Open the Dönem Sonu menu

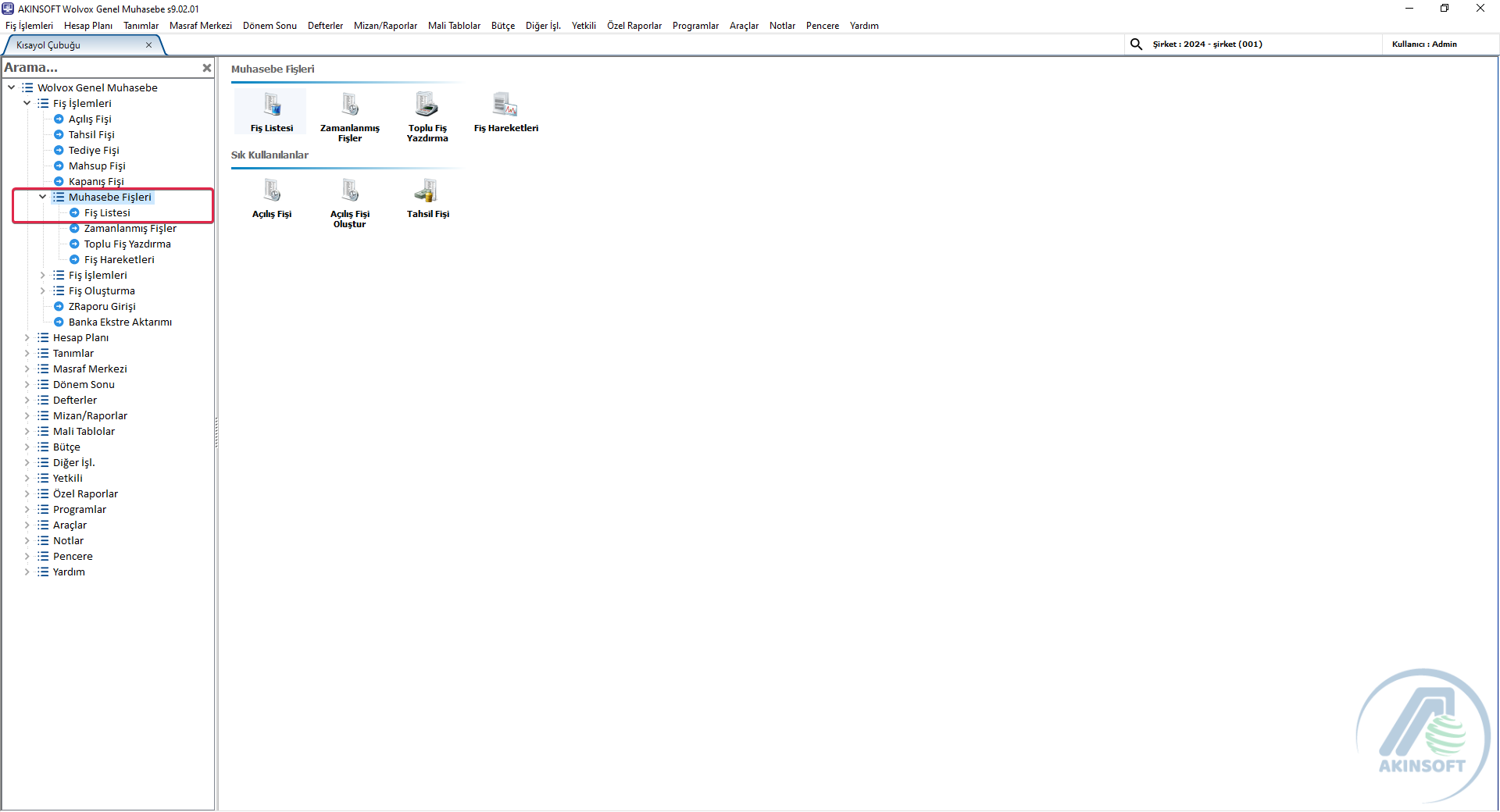pyautogui.click(x=270, y=26)
